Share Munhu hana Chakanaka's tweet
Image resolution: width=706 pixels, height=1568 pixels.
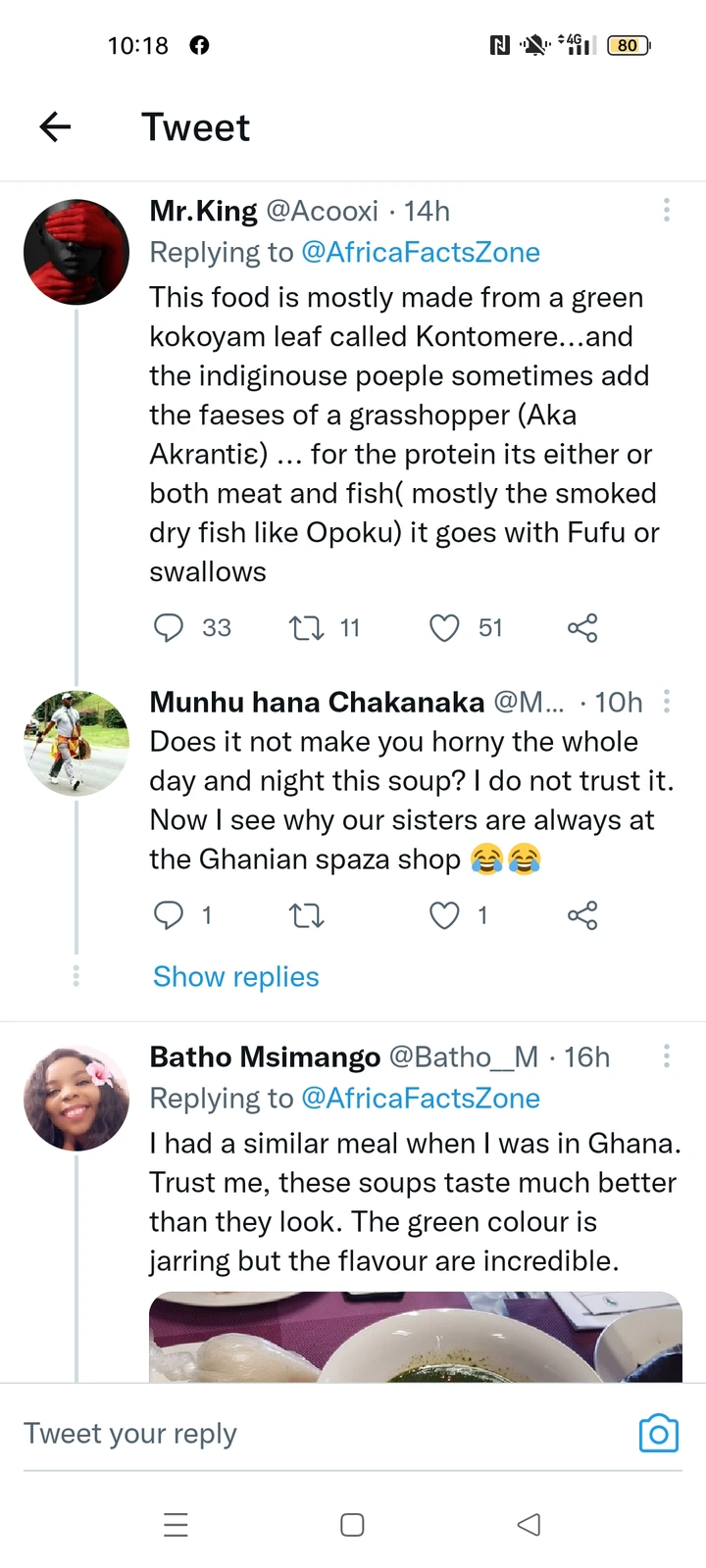[582, 915]
